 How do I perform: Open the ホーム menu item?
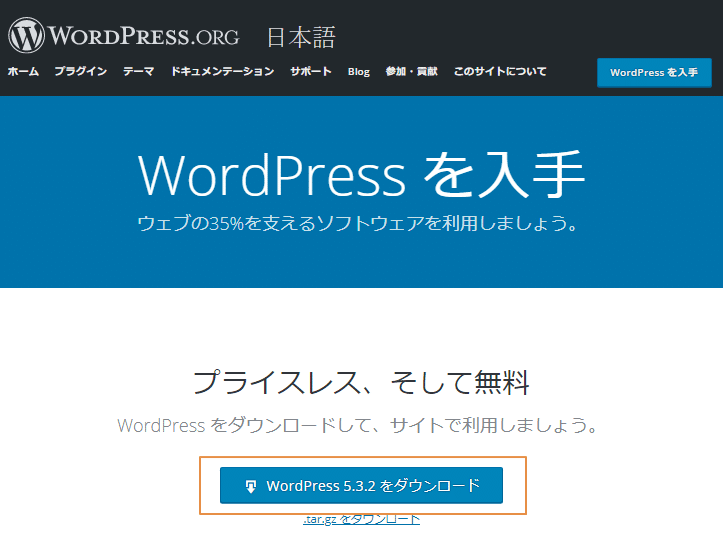pos(23,71)
